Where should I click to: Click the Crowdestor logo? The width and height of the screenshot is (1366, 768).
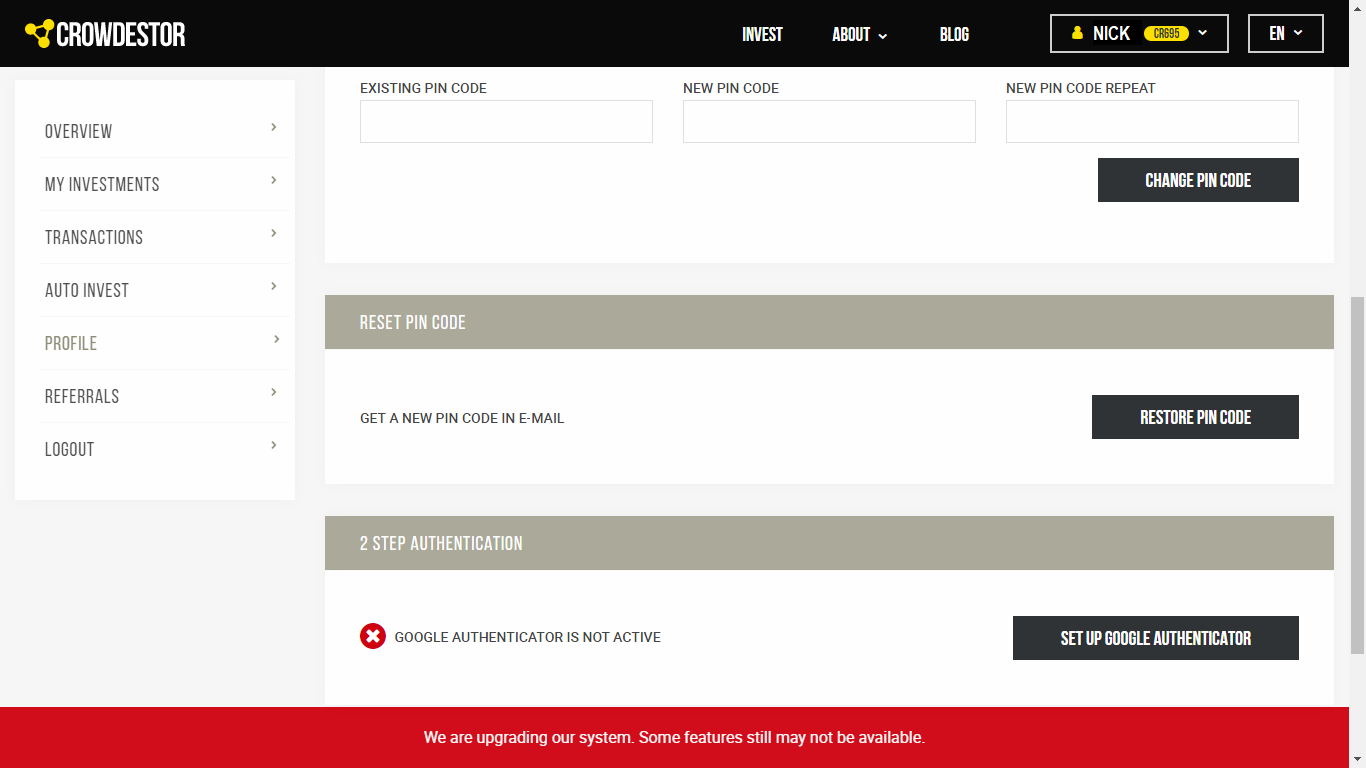(x=105, y=34)
